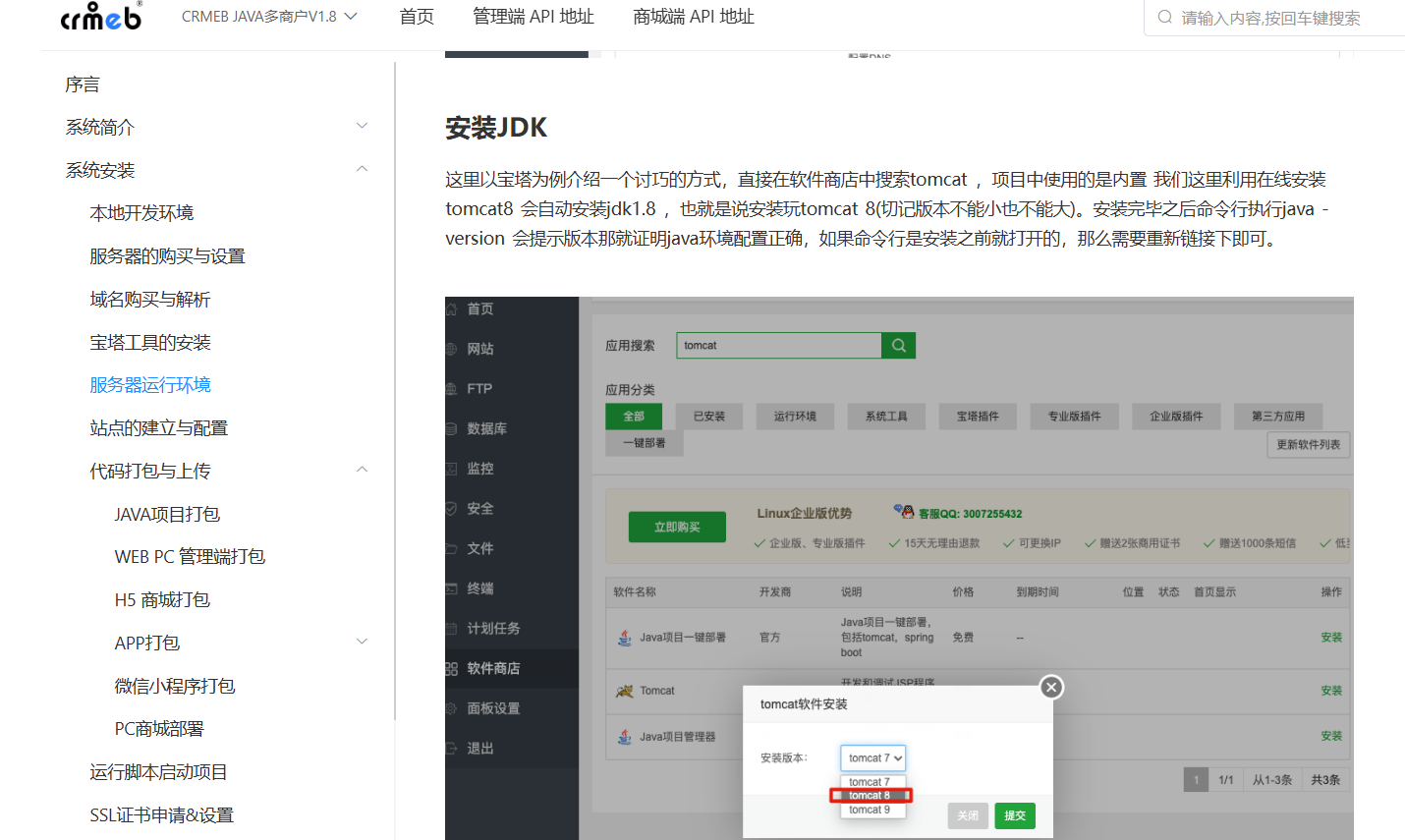Image resolution: width=1405 pixels, height=840 pixels.
Task: Click the grey 关闭 button in the pictured tomcat install dialog
Action: (968, 815)
